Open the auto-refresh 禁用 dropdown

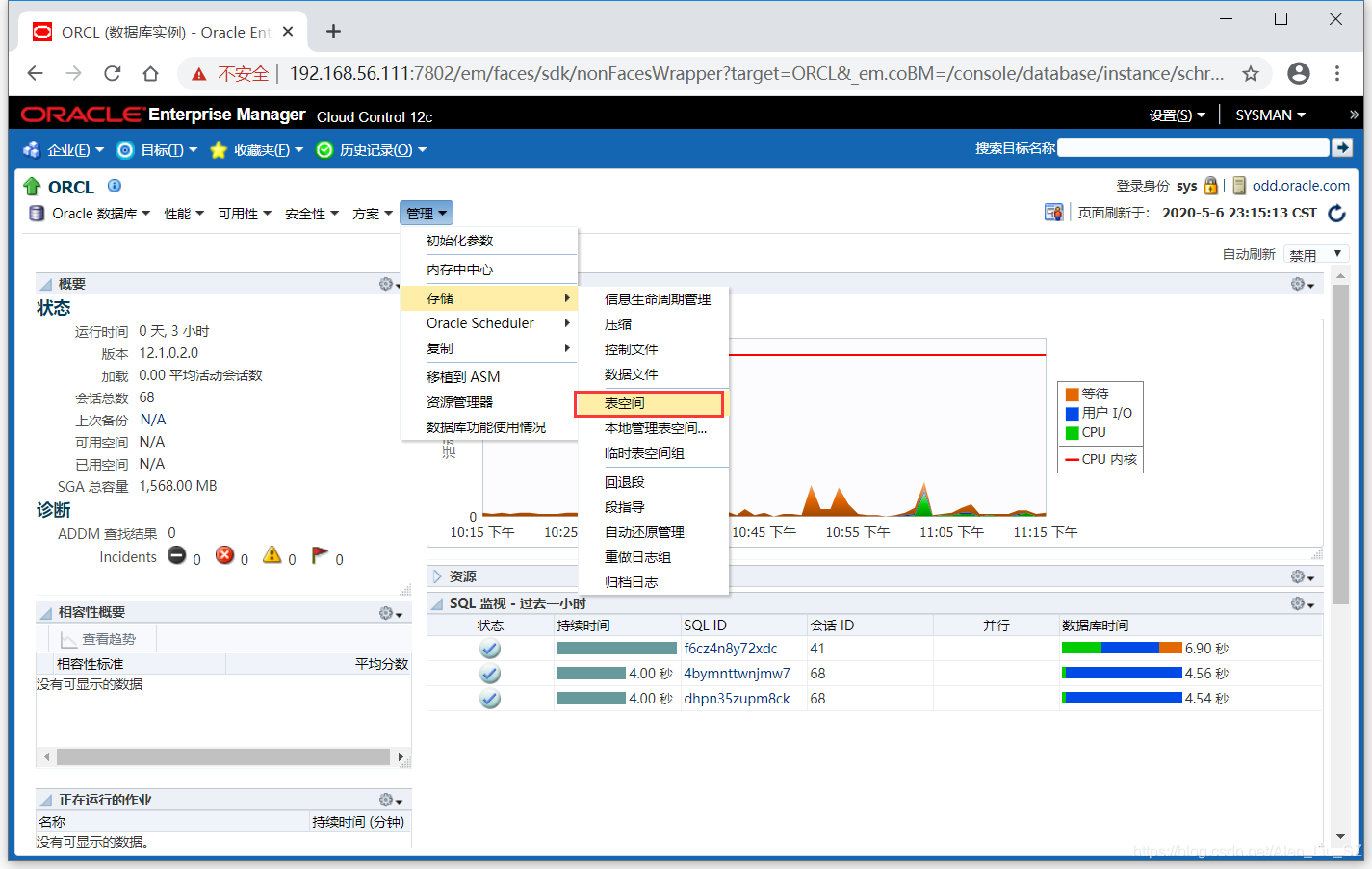tap(1316, 254)
